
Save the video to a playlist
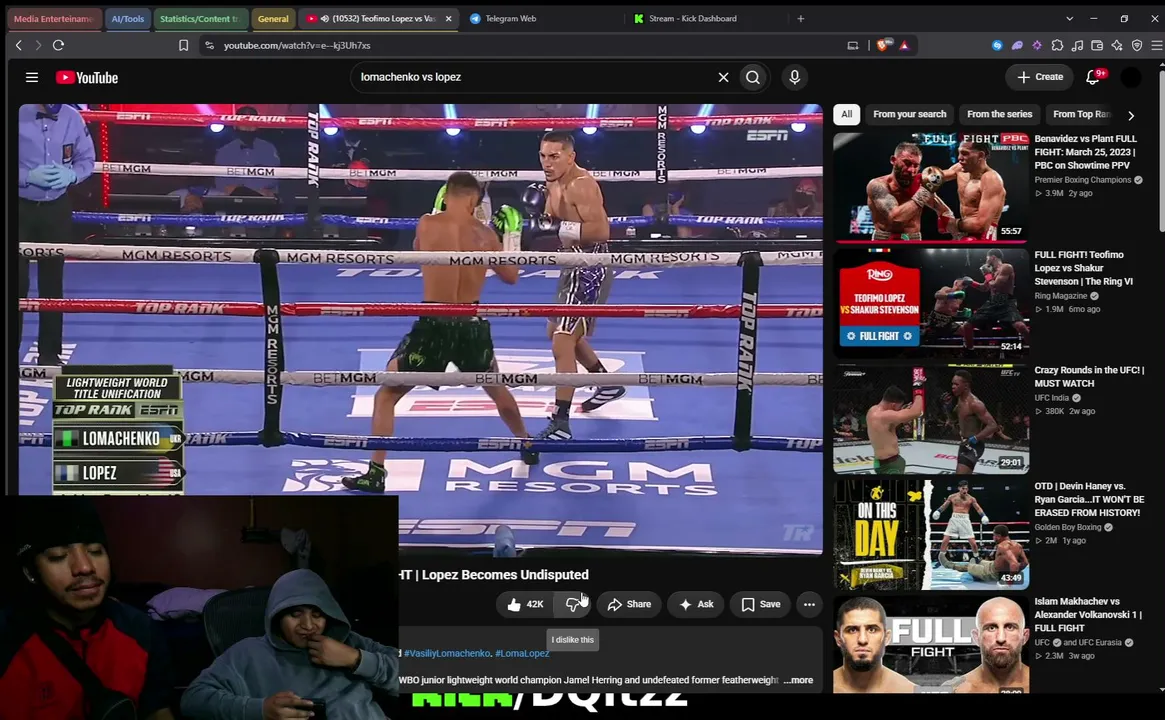click(760, 604)
